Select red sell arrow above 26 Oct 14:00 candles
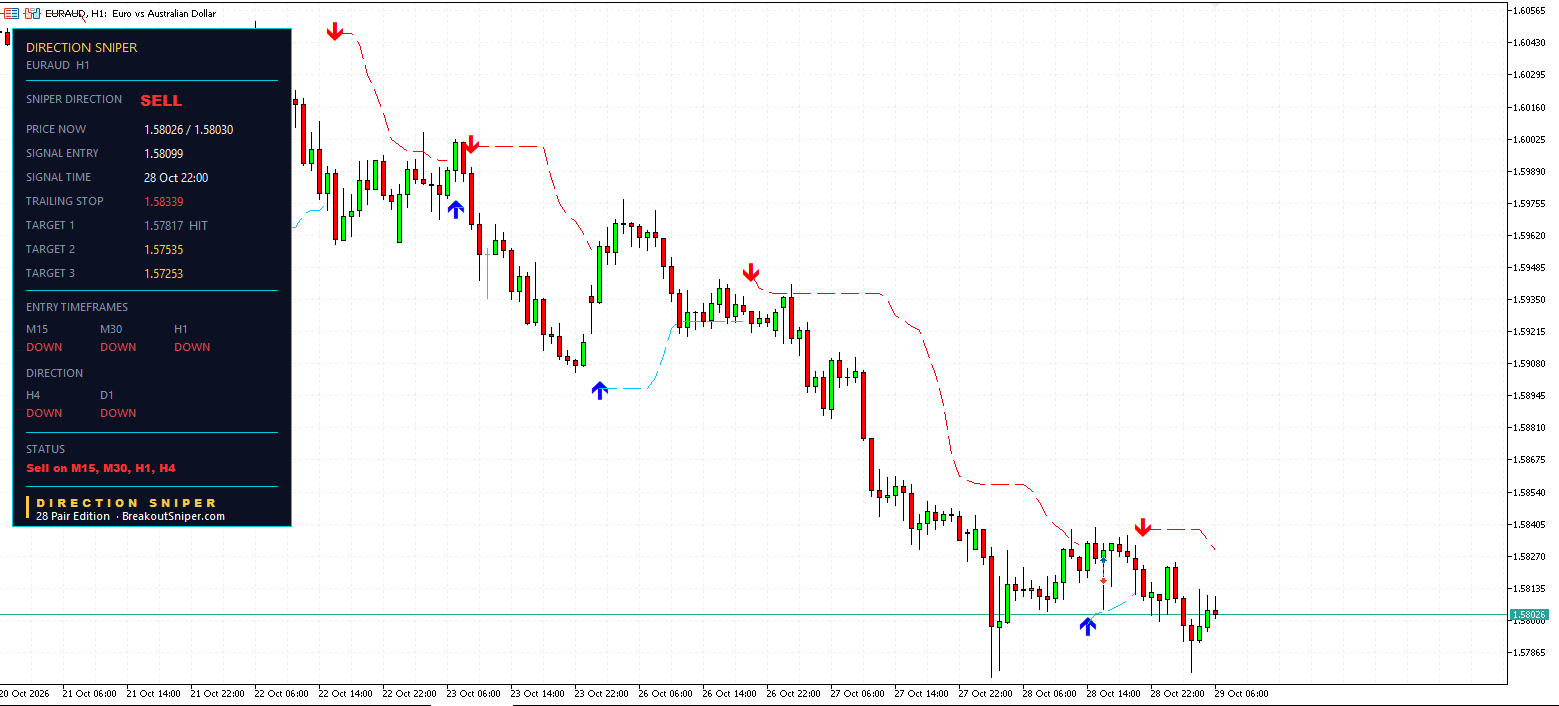 coord(751,272)
